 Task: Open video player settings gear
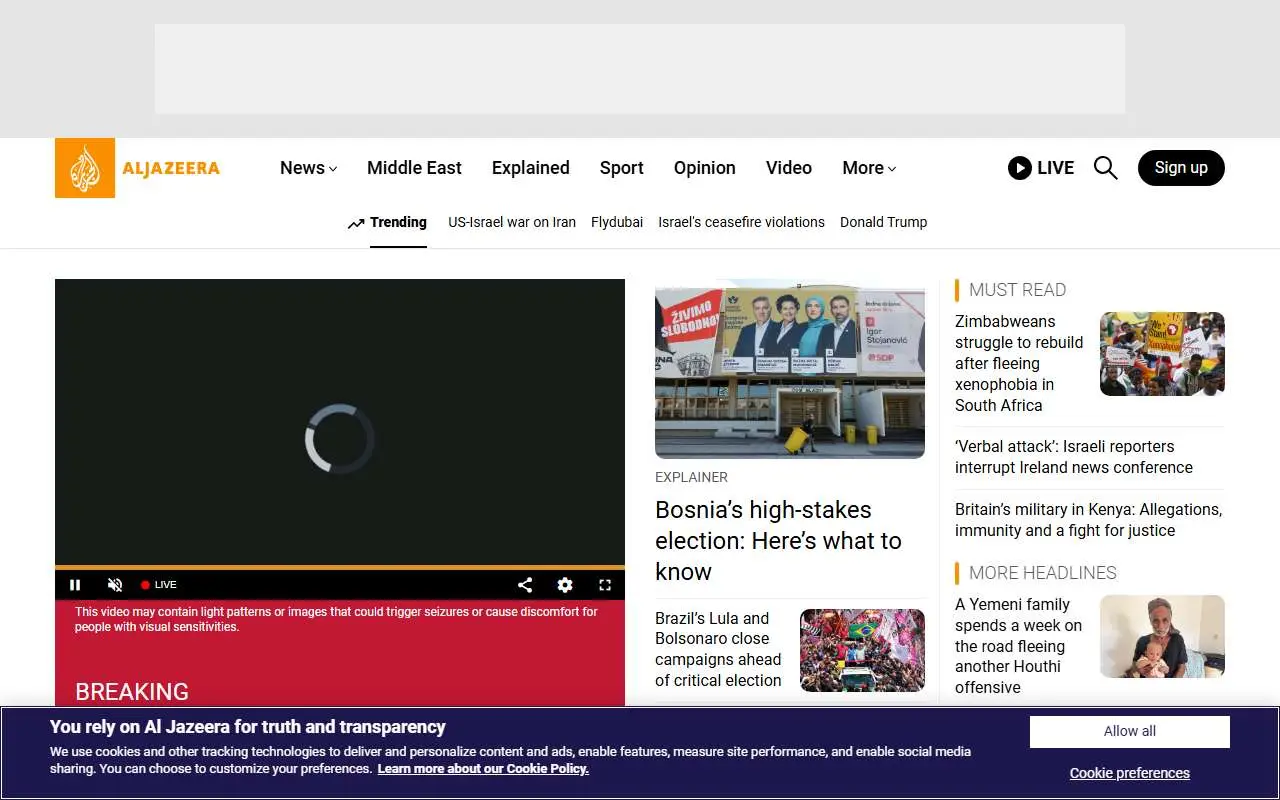click(x=565, y=585)
